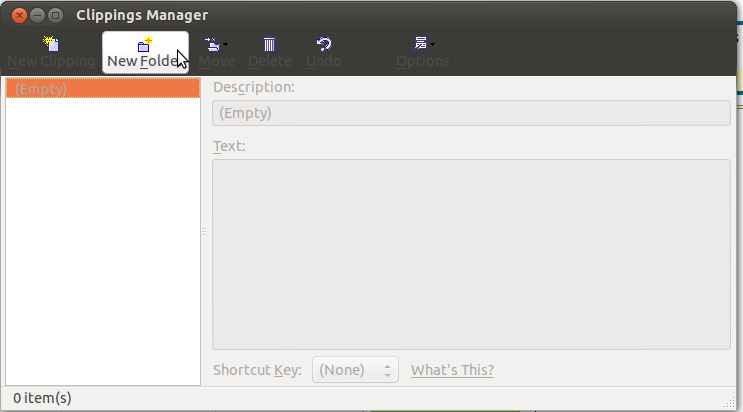Image resolution: width=743 pixels, height=412 pixels.
Task: Click the New Clipping toolbar icon
Action: click(50, 44)
